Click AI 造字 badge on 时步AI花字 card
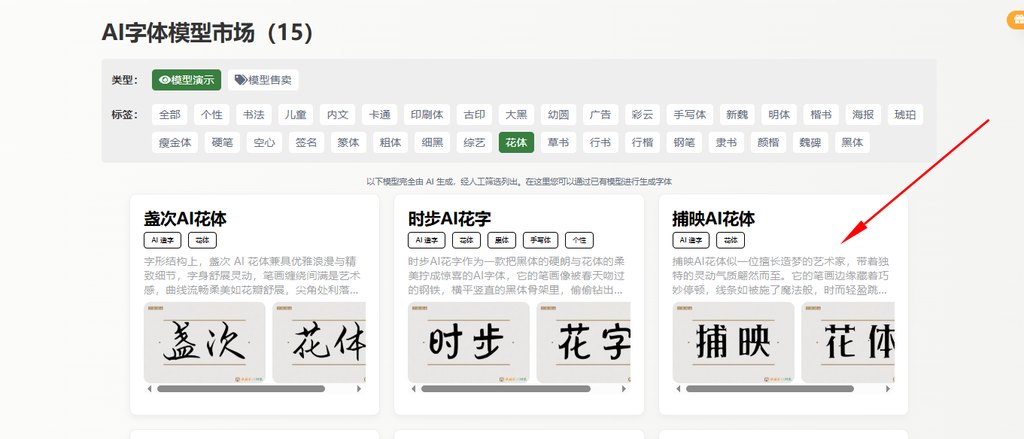Screen dimensions: 1024x439 pos(426,240)
